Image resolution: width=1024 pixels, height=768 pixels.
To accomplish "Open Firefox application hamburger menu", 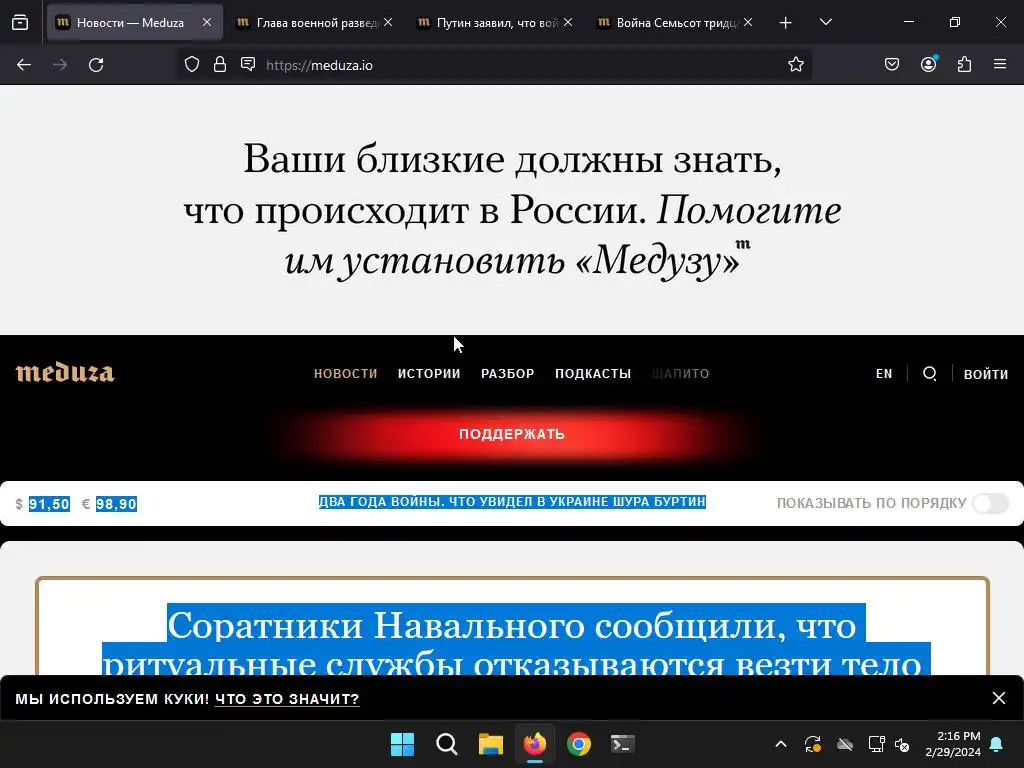I will point(1000,65).
